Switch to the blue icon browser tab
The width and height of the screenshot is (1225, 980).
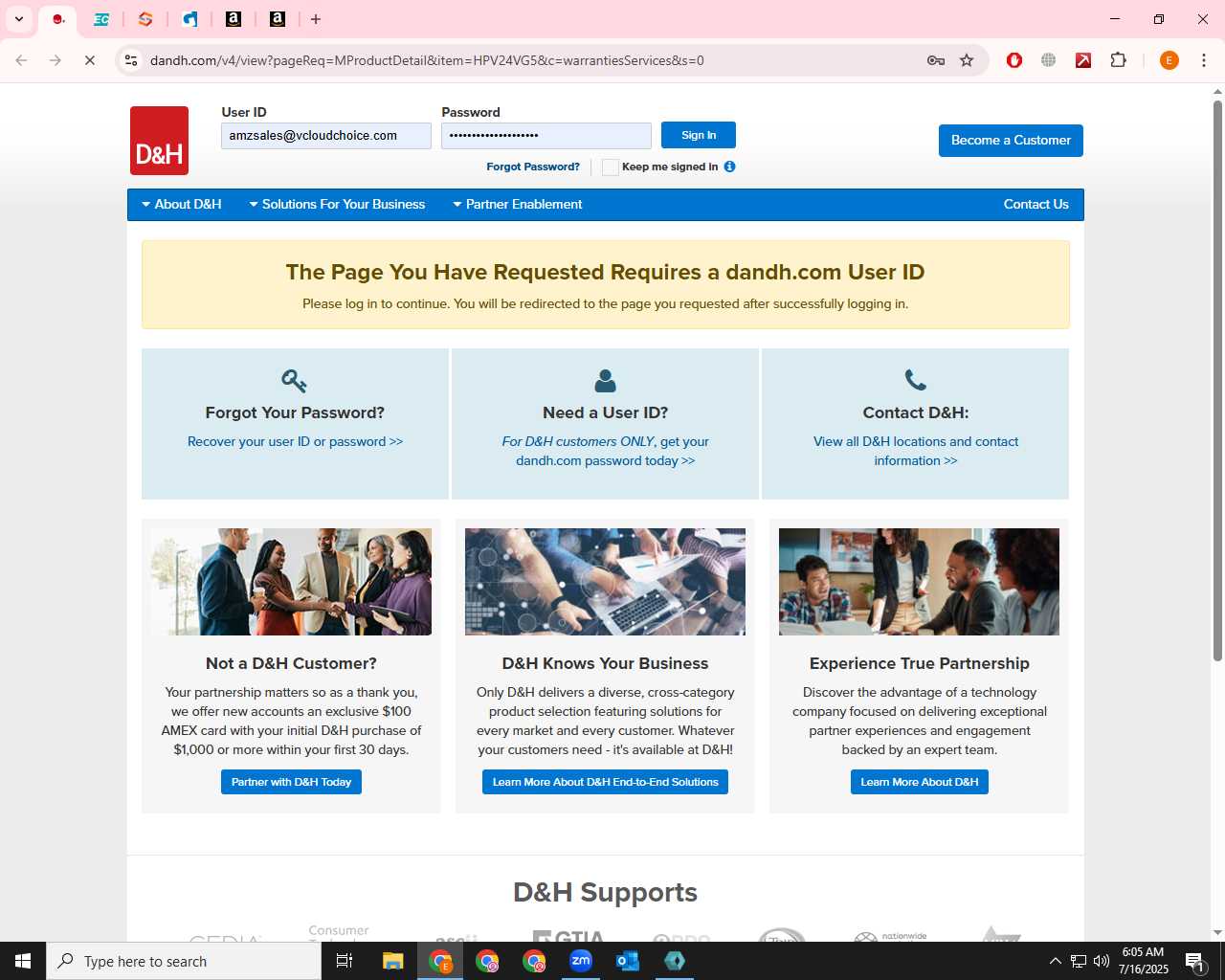[189, 19]
